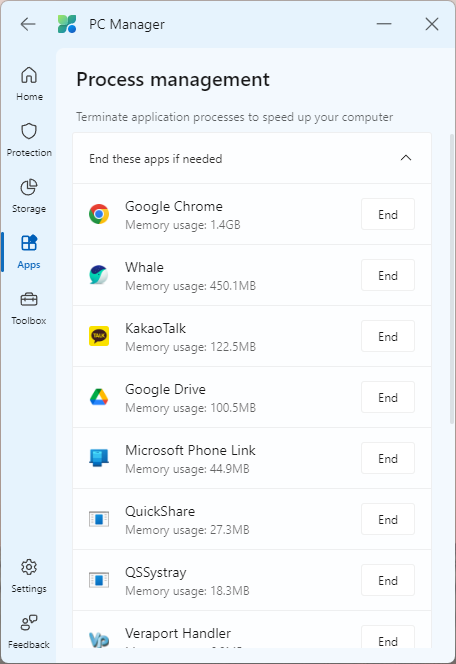Click the 'KakaoTalk' name text
The width and height of the screenshot is (456, 664).
click(x=155, y=328)
